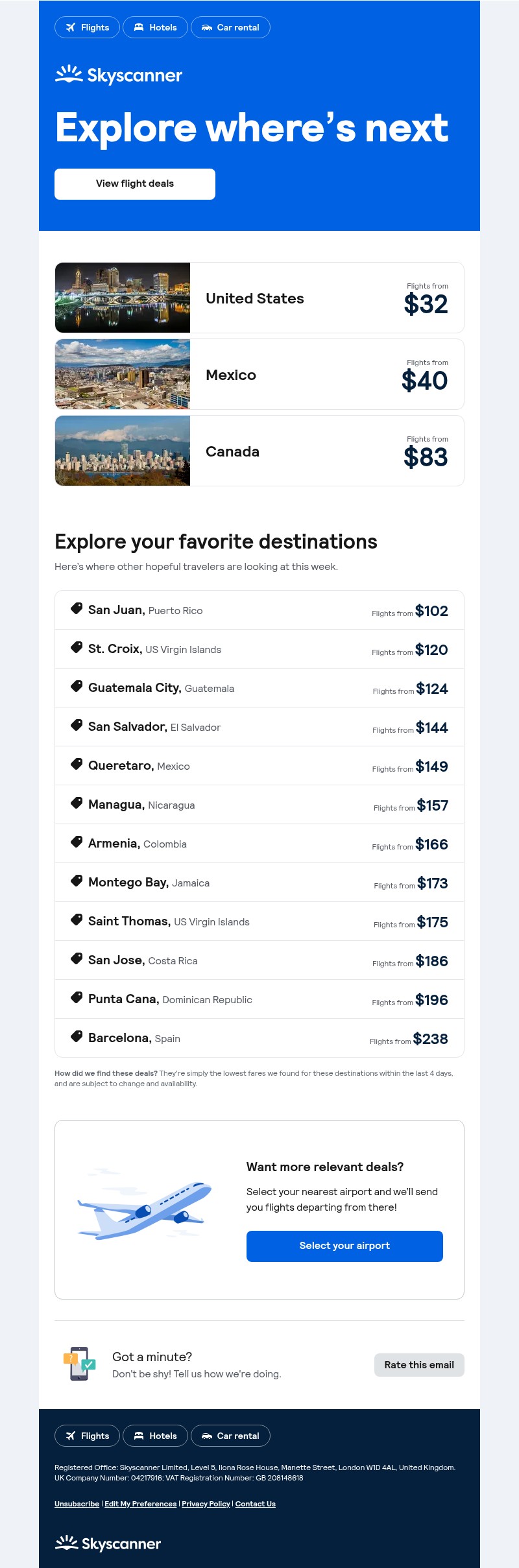Image resolution: width=519 pixels, height=1568 pixels.
Task: Open the Flights tab in top header
Action: pyautogui.click(x=87, y=27)
